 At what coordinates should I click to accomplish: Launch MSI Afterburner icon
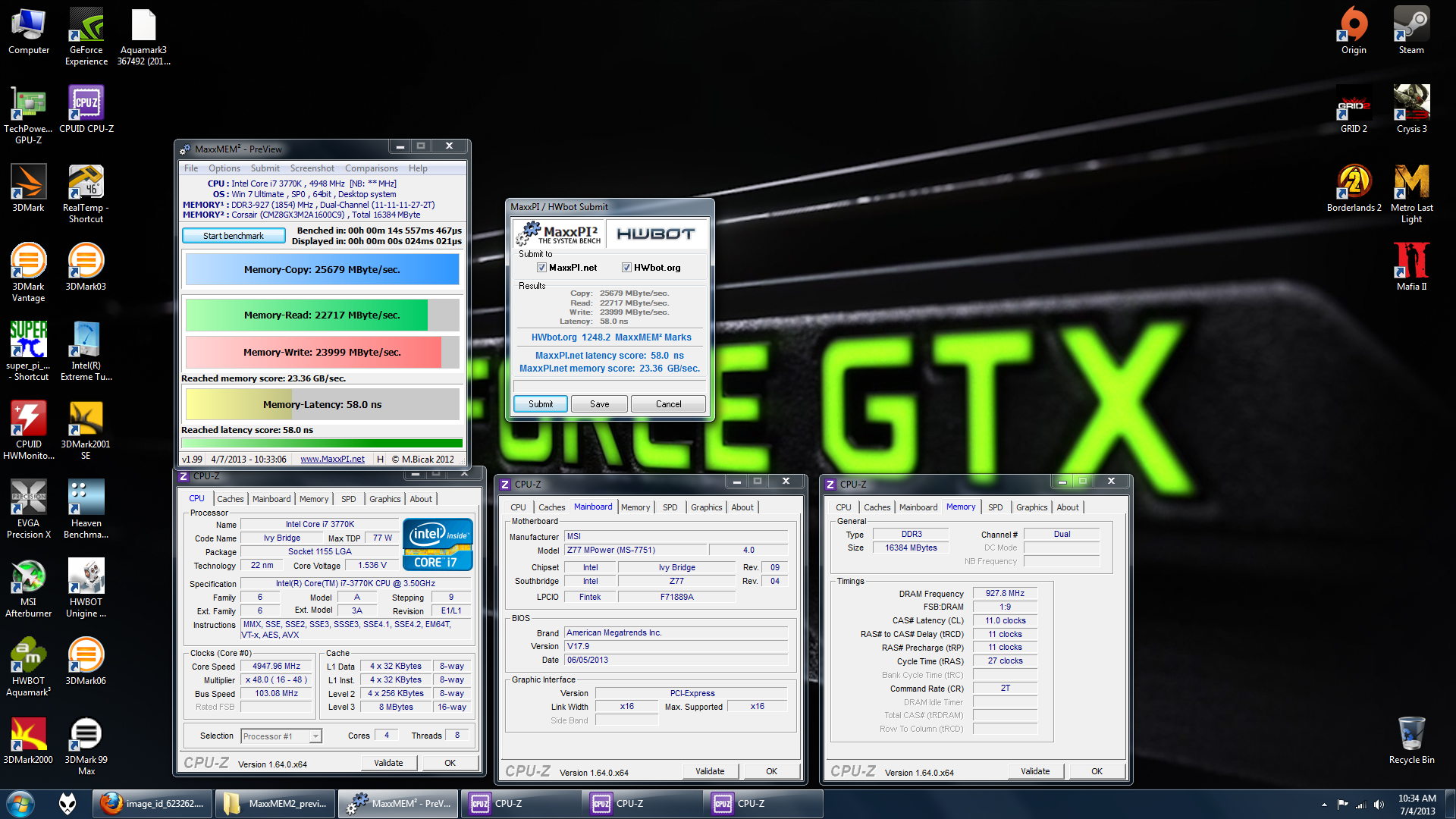(x=29, y=588)
